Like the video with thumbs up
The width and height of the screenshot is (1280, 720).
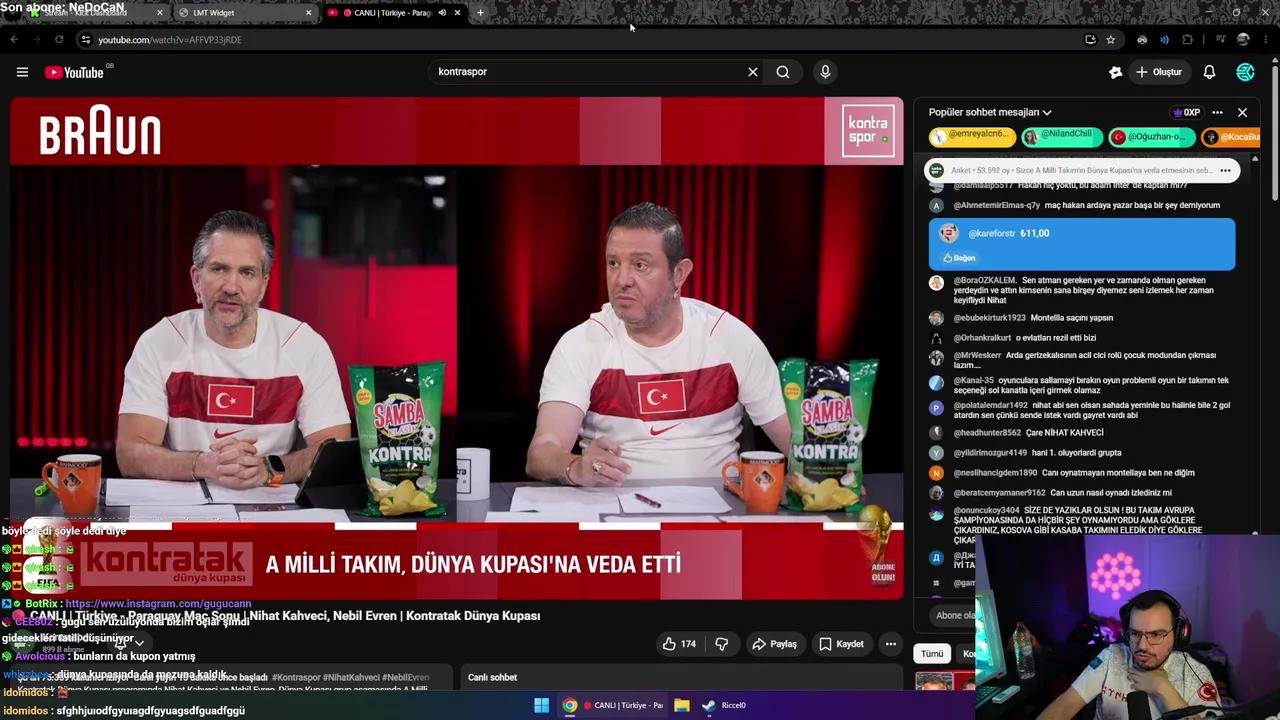click(x=679, y=644)
